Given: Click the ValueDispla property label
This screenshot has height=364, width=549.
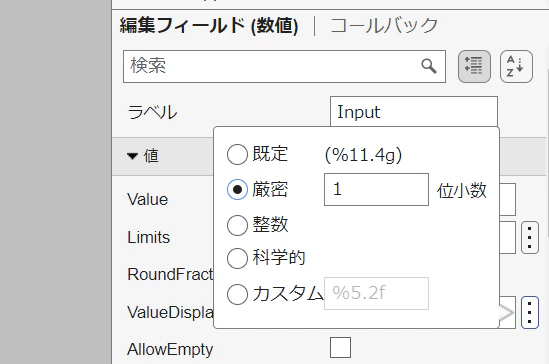Looking at the screenshot, I should [x=170, y=312].
